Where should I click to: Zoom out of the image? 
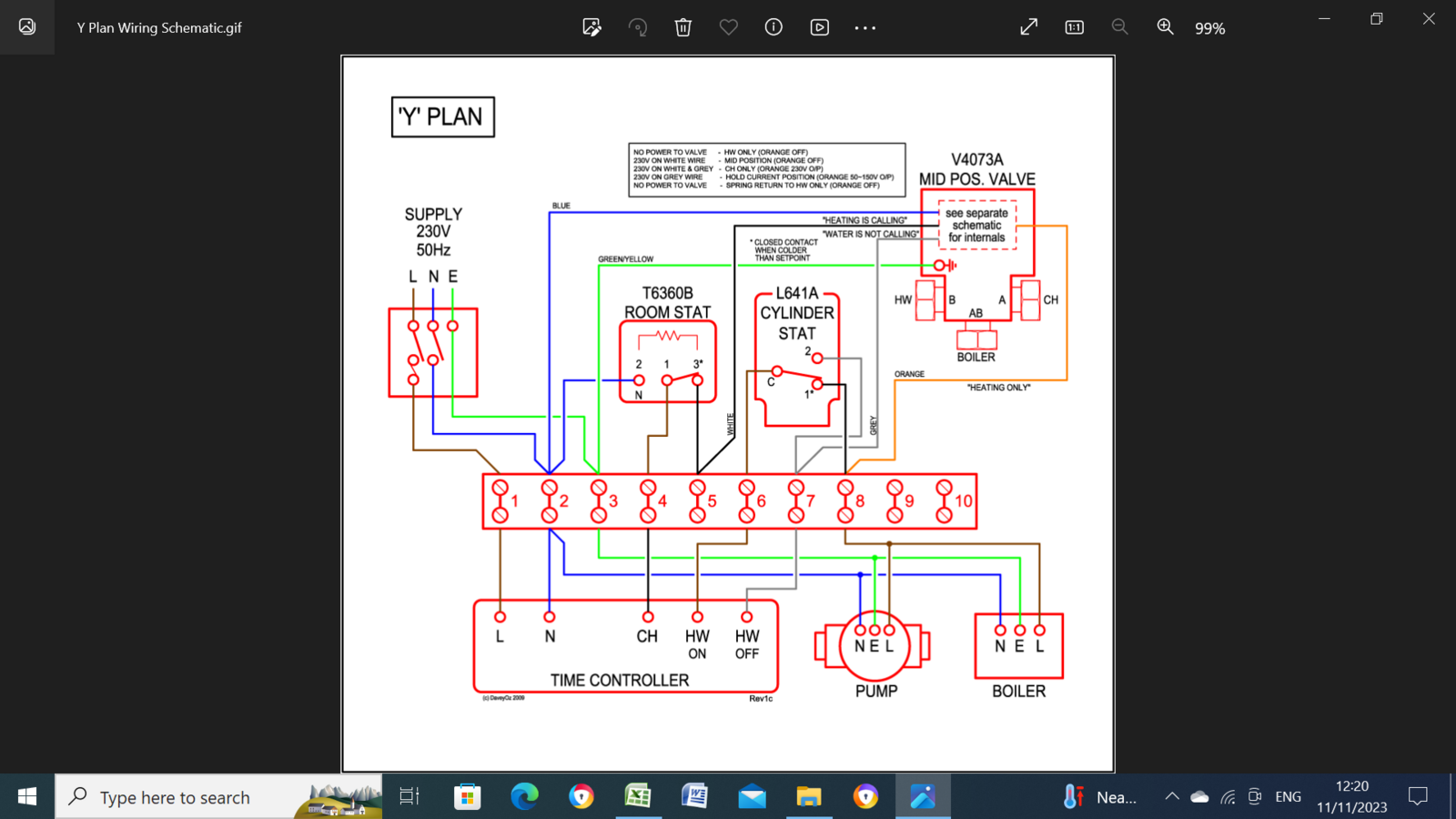(x=1119, y=27)
